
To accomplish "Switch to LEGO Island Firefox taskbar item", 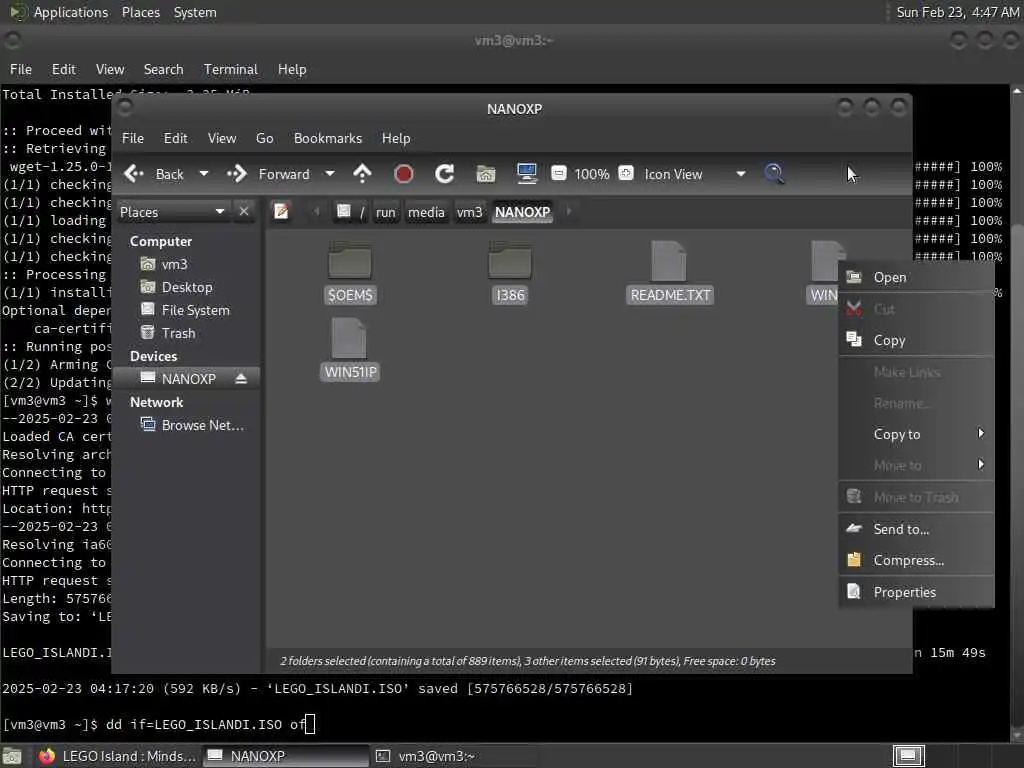I will coord(118,756).
